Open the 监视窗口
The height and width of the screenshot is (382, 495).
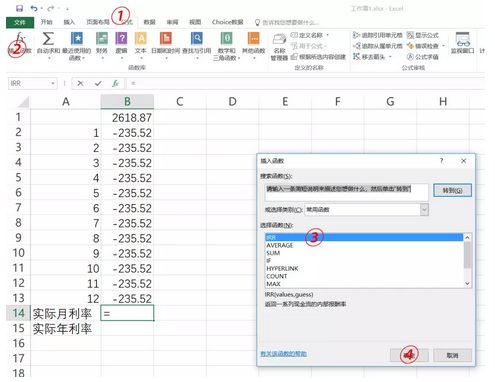tap(462, 43)
